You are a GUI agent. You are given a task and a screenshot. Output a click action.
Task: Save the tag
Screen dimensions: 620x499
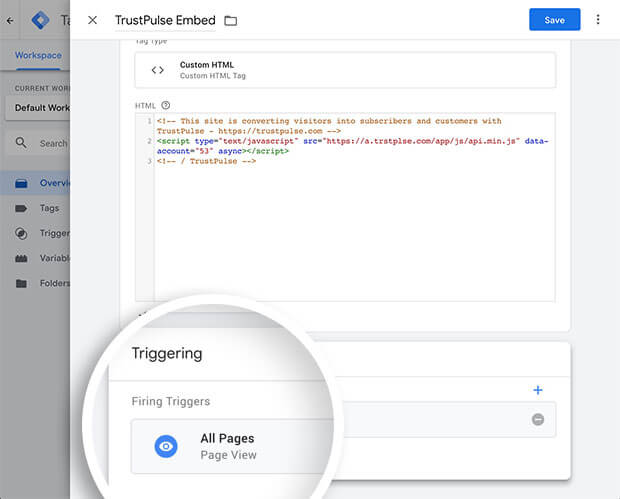click(554, 20)
